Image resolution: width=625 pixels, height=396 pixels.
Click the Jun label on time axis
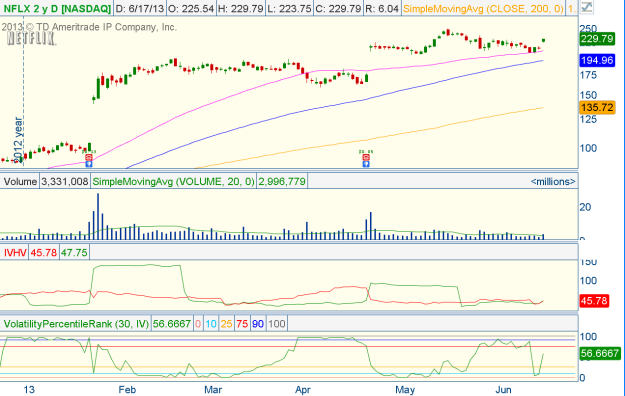tap(503, 389)
